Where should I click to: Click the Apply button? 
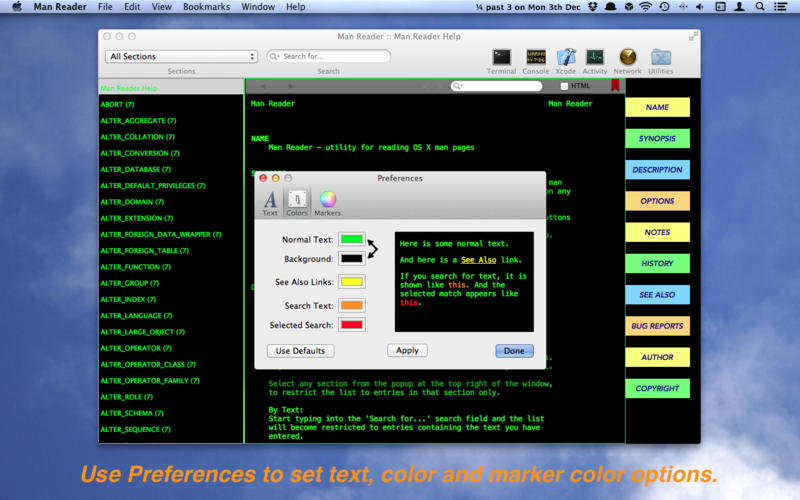pos(407,350)
